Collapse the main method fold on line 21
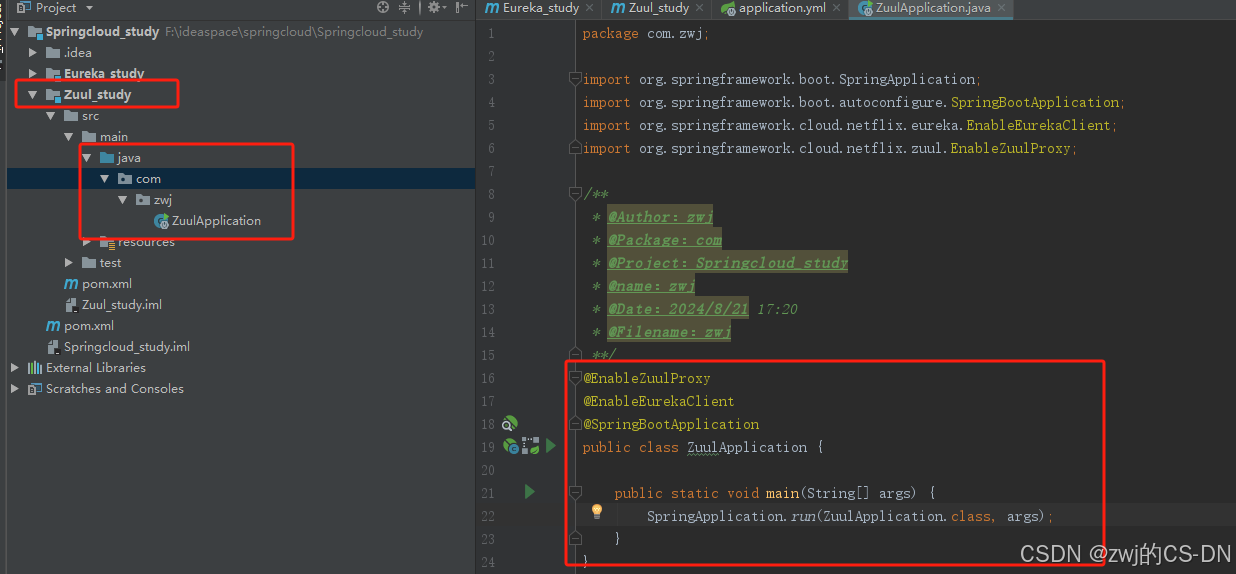 pyautogui.click(x=575, y=492)
